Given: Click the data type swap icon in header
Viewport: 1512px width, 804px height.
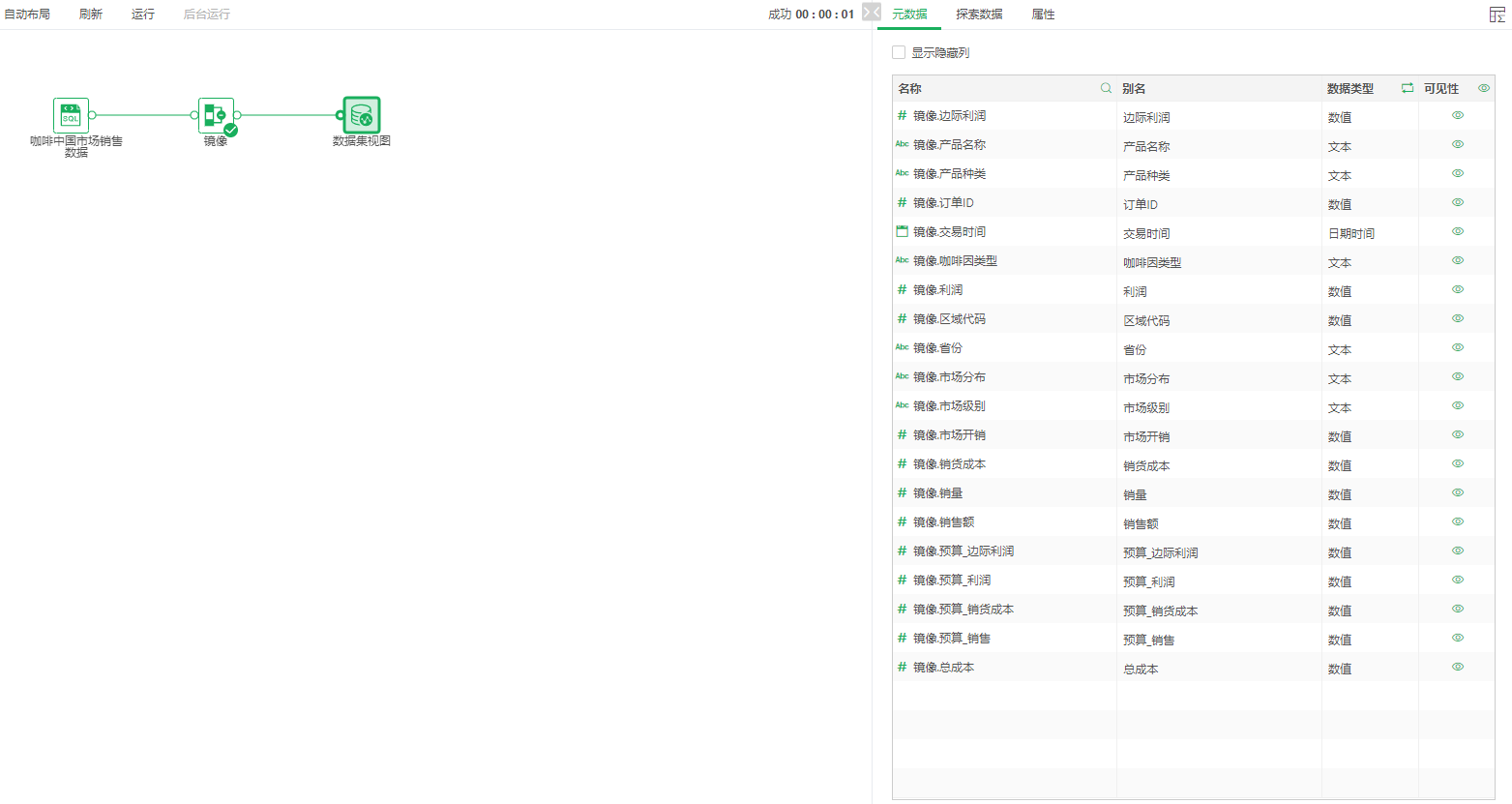Looking at the screenshot, I should 1408,88.
